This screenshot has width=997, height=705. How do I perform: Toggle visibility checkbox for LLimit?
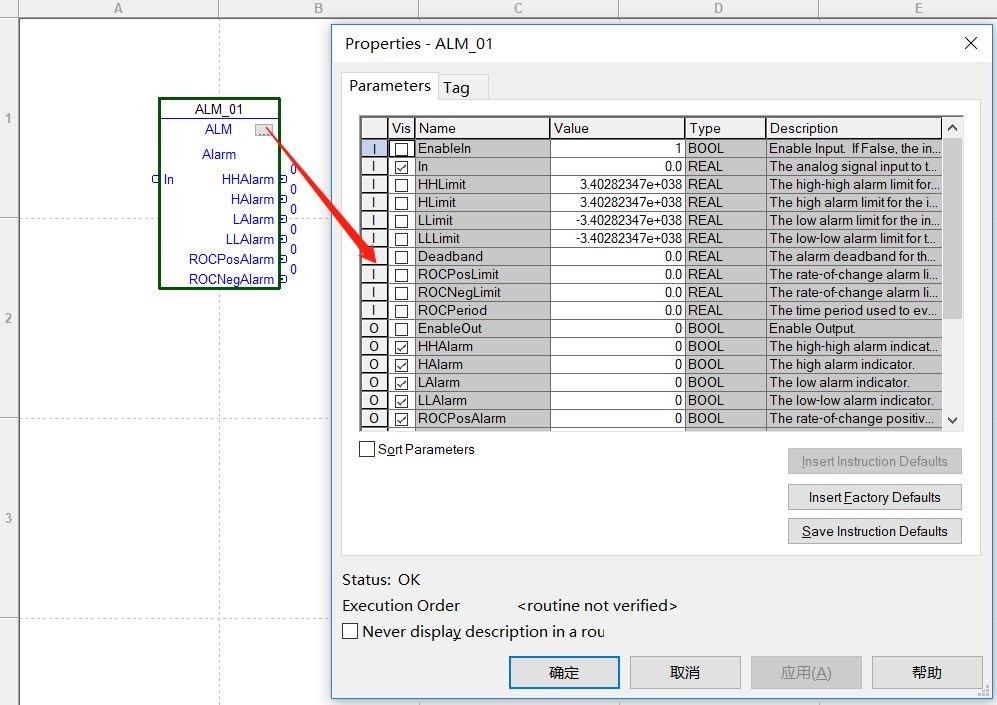click(x=401, y=221)
